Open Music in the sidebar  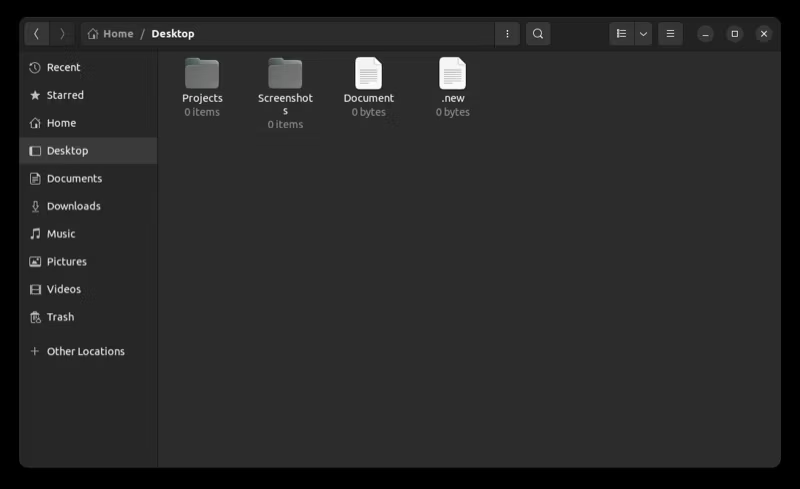tap(88, 234)
